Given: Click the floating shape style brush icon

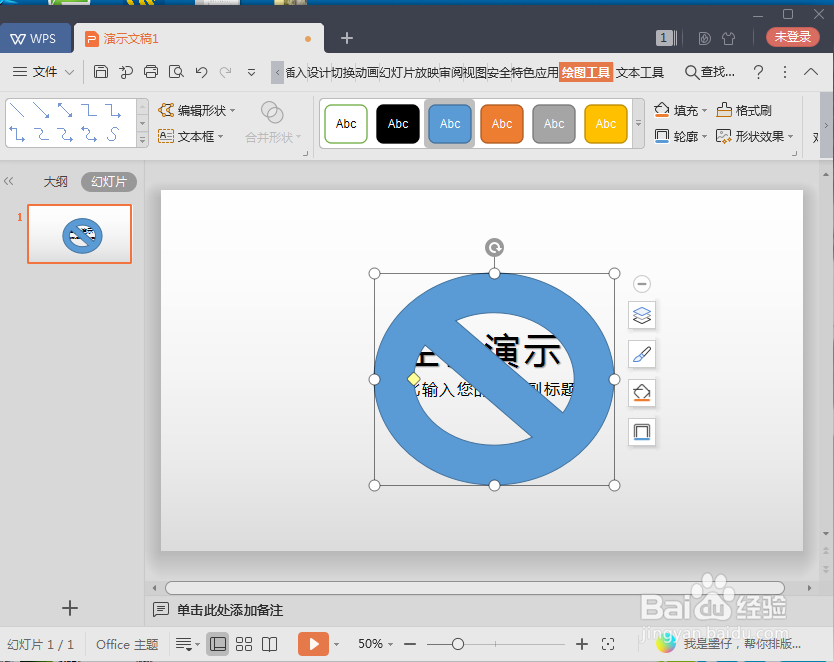Looking at the screenshot, I should [641, 354].
